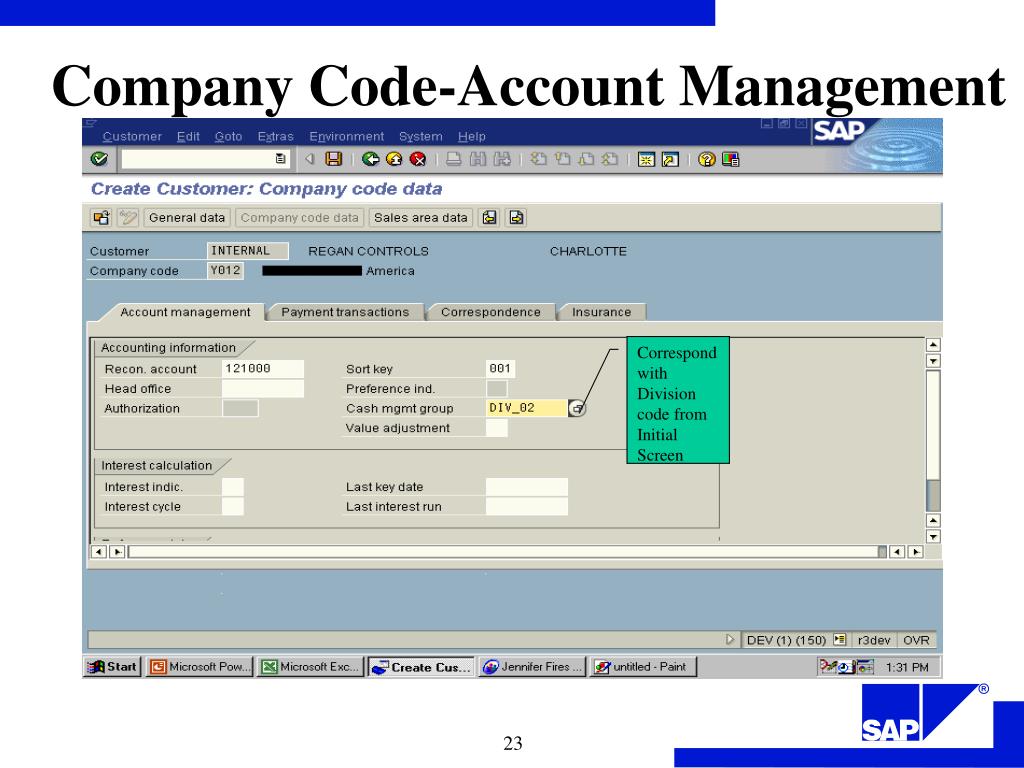Toggle the Preference ind. checkbox
The width and height of the screenshot is (1024, 768).
tap(496, 389)
